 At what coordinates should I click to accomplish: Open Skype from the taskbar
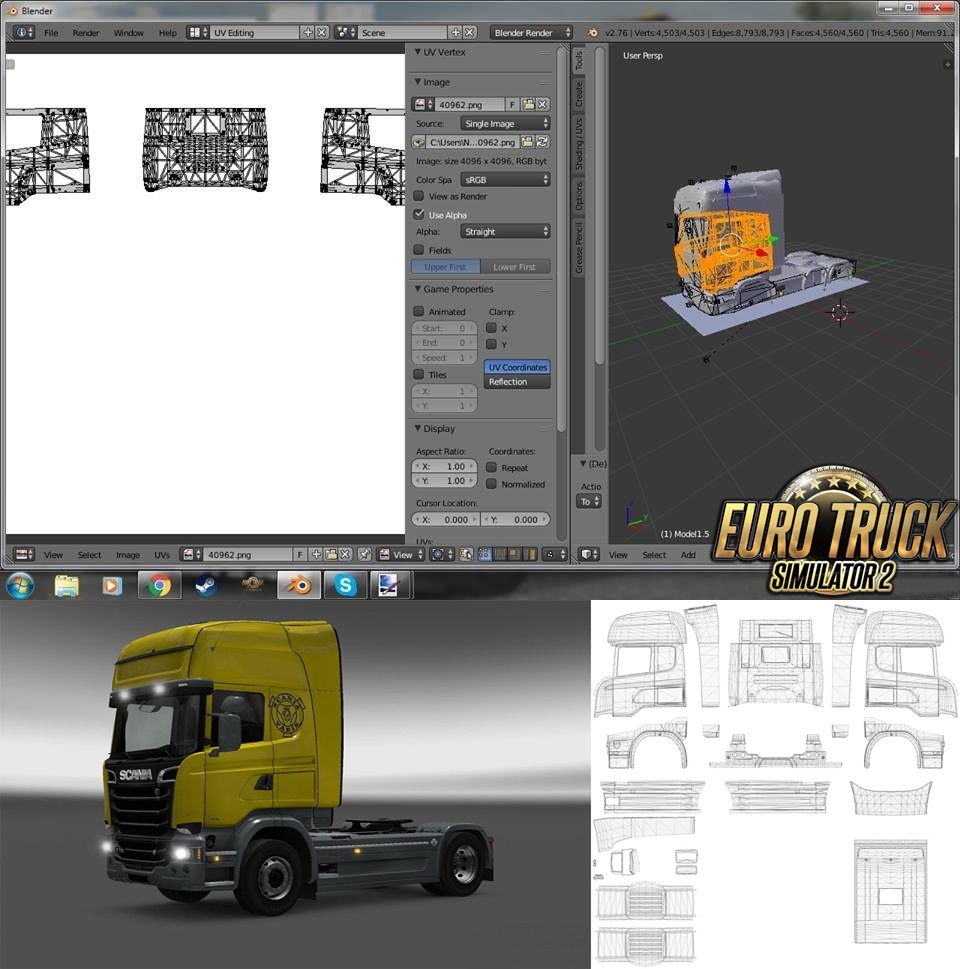[x=346, y=585]
